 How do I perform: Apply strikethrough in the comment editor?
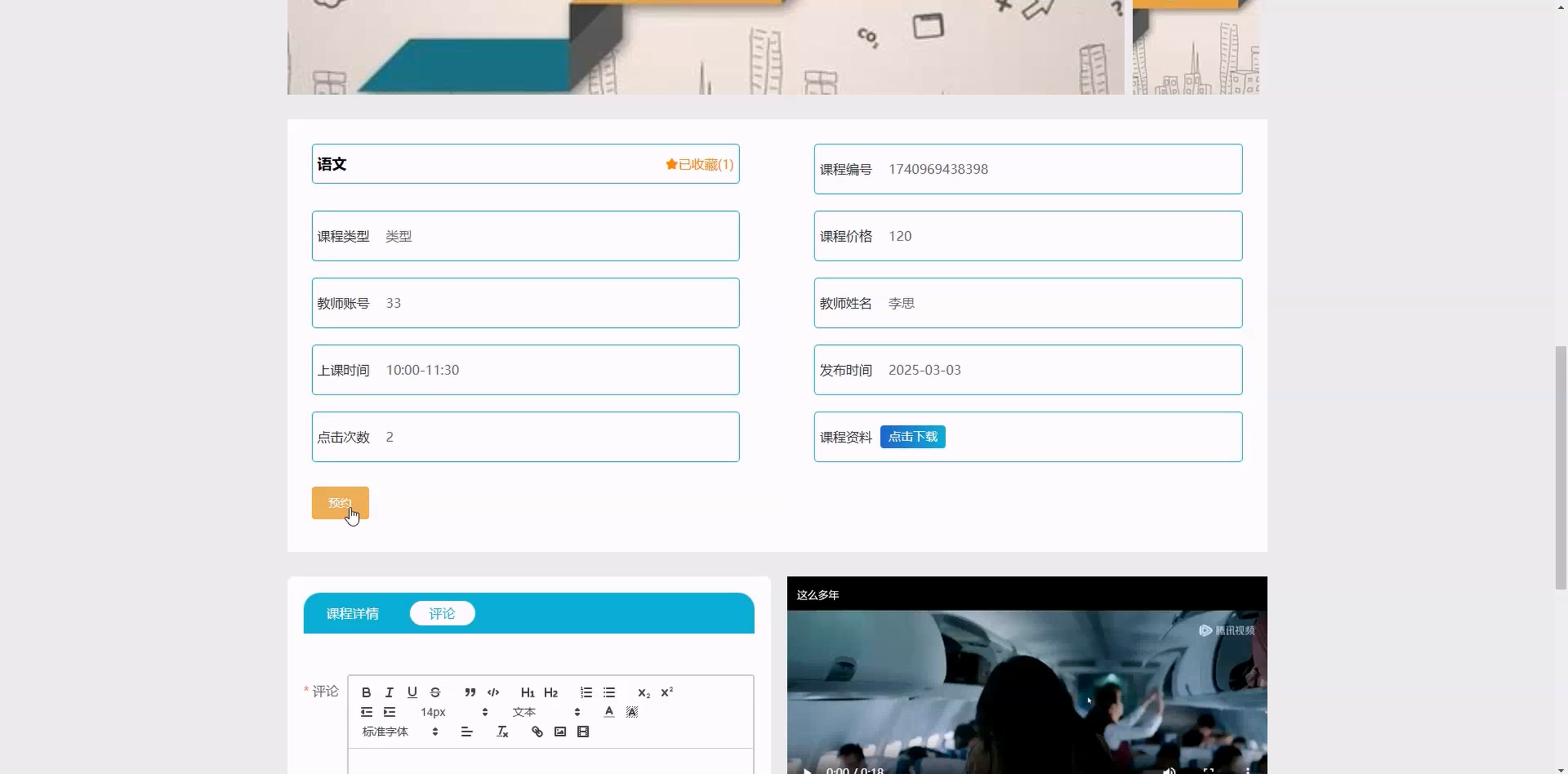pyautogui.click(x=435, y=693)
